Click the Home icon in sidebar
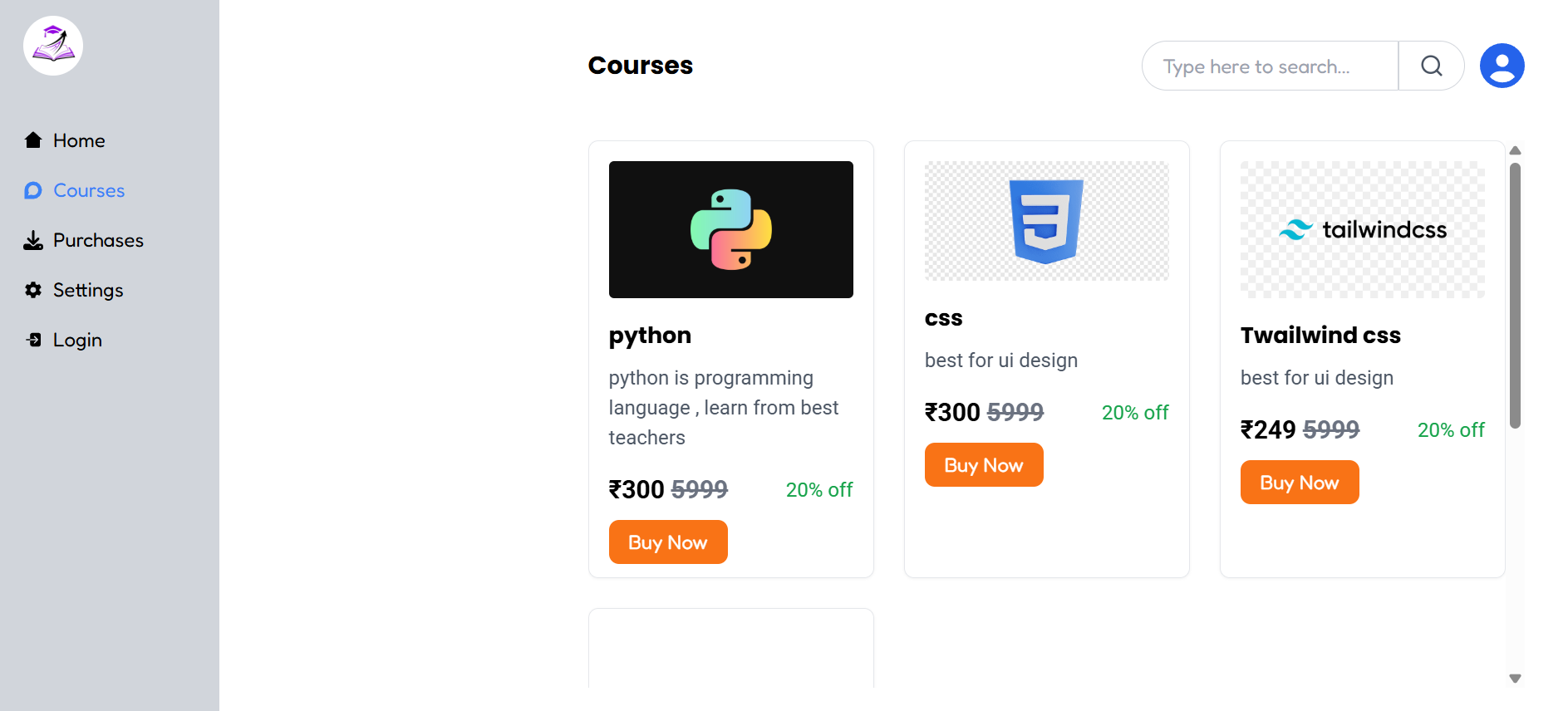This screenshot has width=1568, height=711. (33, 140)
